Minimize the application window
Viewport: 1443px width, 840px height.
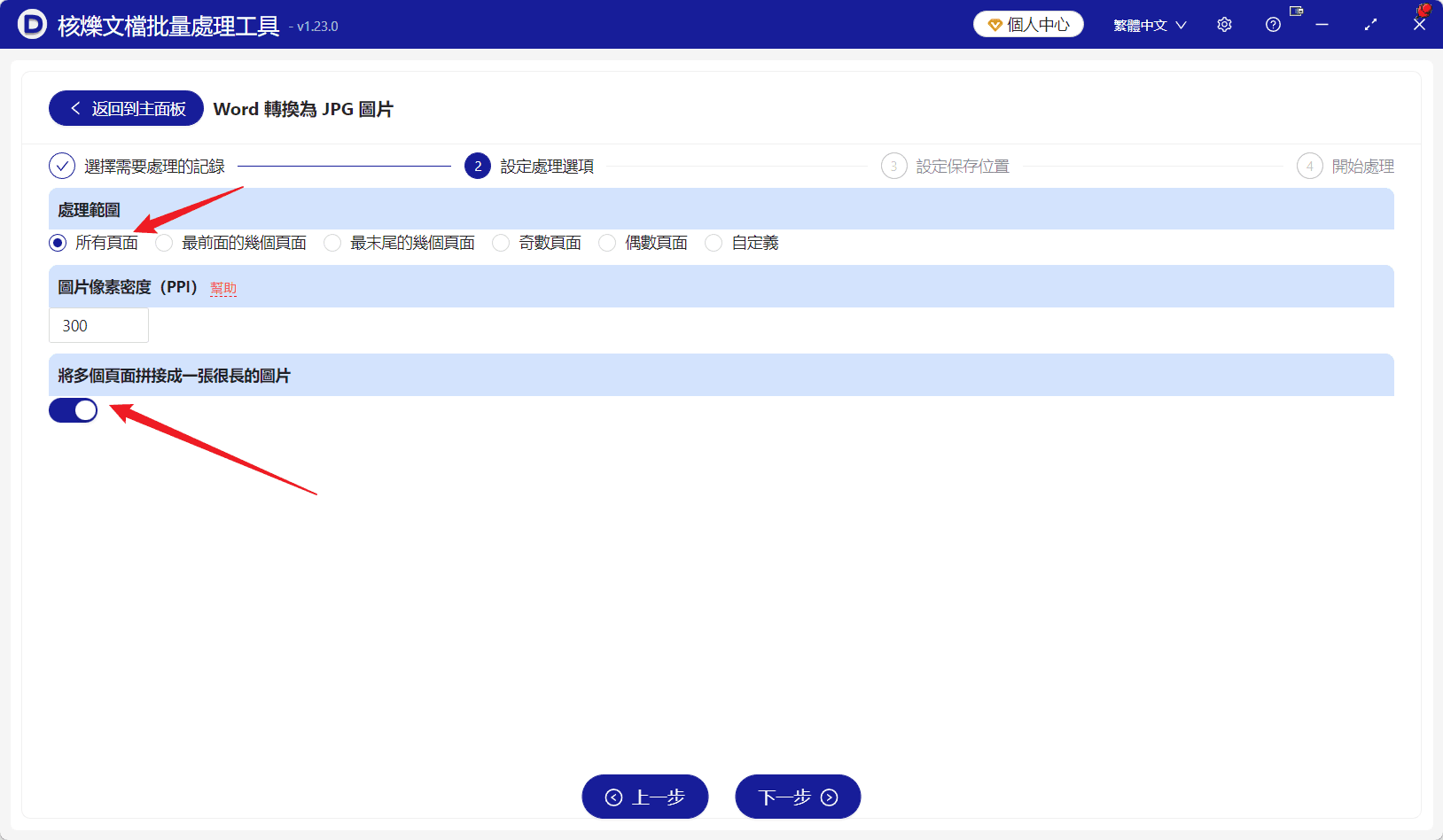1322,25
